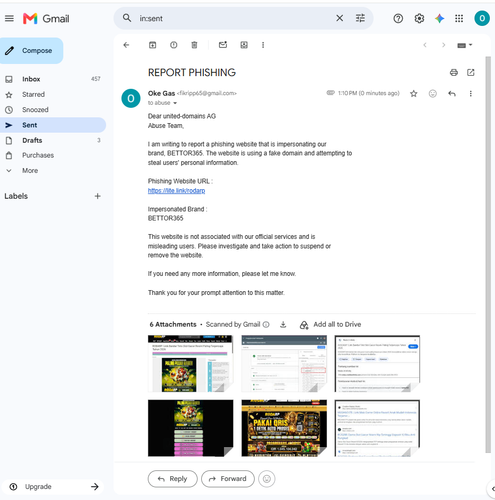Open the Support help icon
The width and height of the screenshot is (495, 500).
tap(398, 18)
